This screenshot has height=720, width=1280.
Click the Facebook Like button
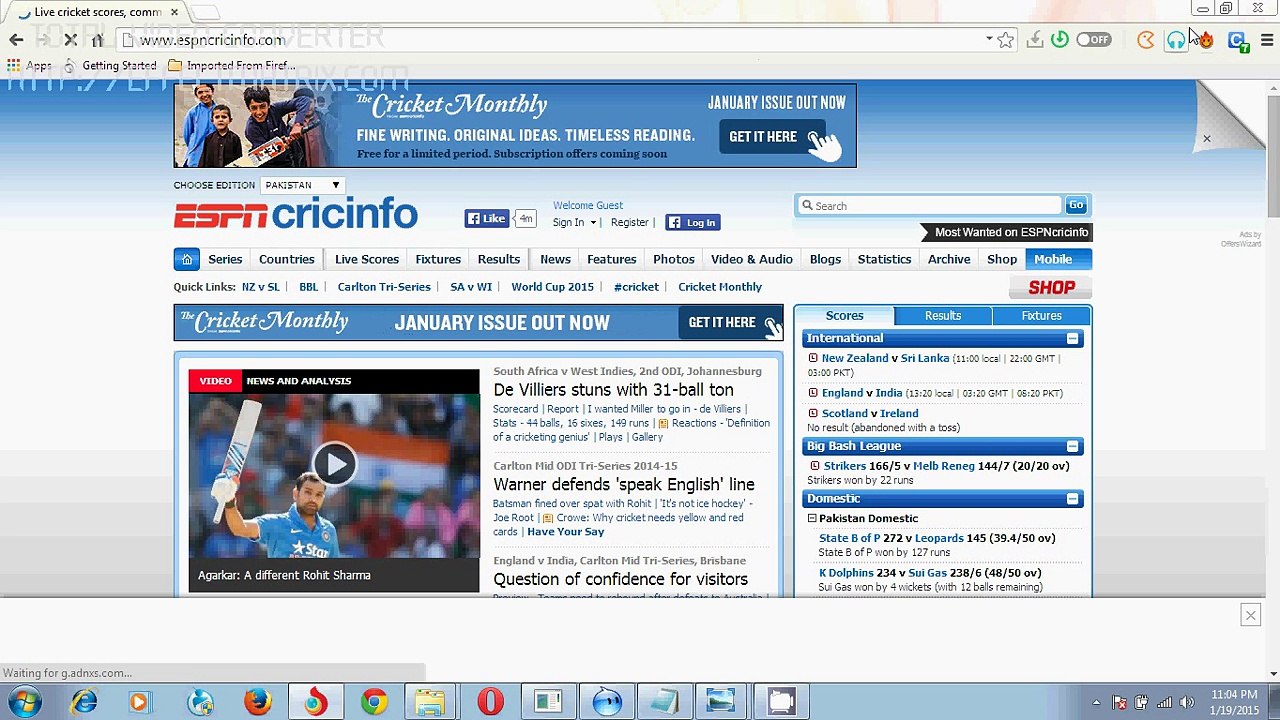click(x=487, y=219)
